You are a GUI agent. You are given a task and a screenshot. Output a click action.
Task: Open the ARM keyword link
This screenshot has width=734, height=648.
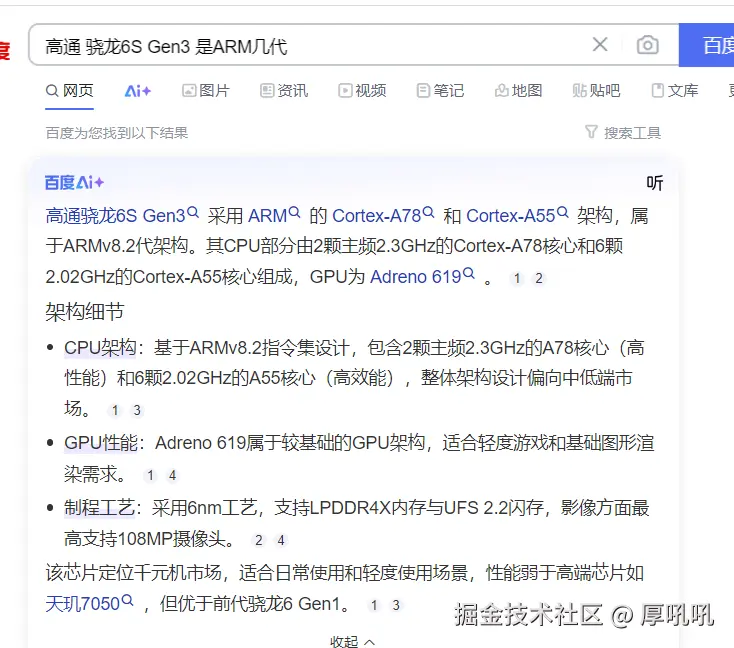(x=267, y=216)
